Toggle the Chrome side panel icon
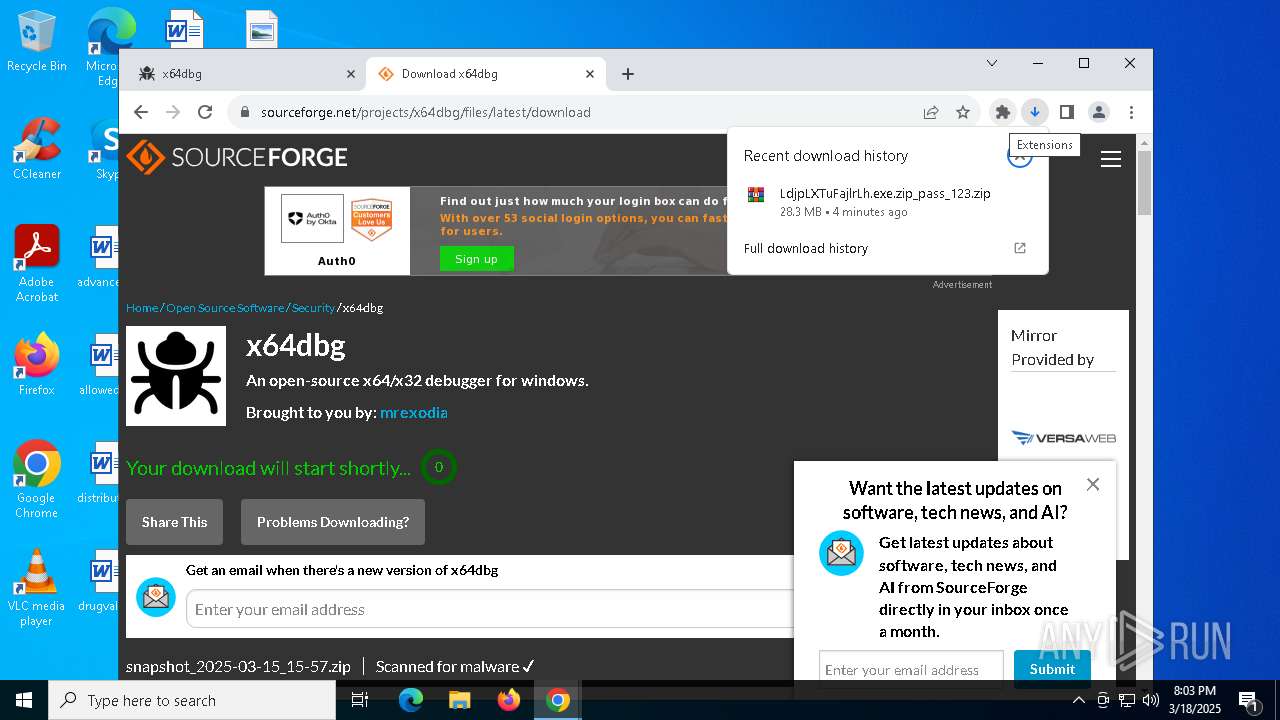The width and height of the screenshot is (1280, 720). (x=1067, y=112)
